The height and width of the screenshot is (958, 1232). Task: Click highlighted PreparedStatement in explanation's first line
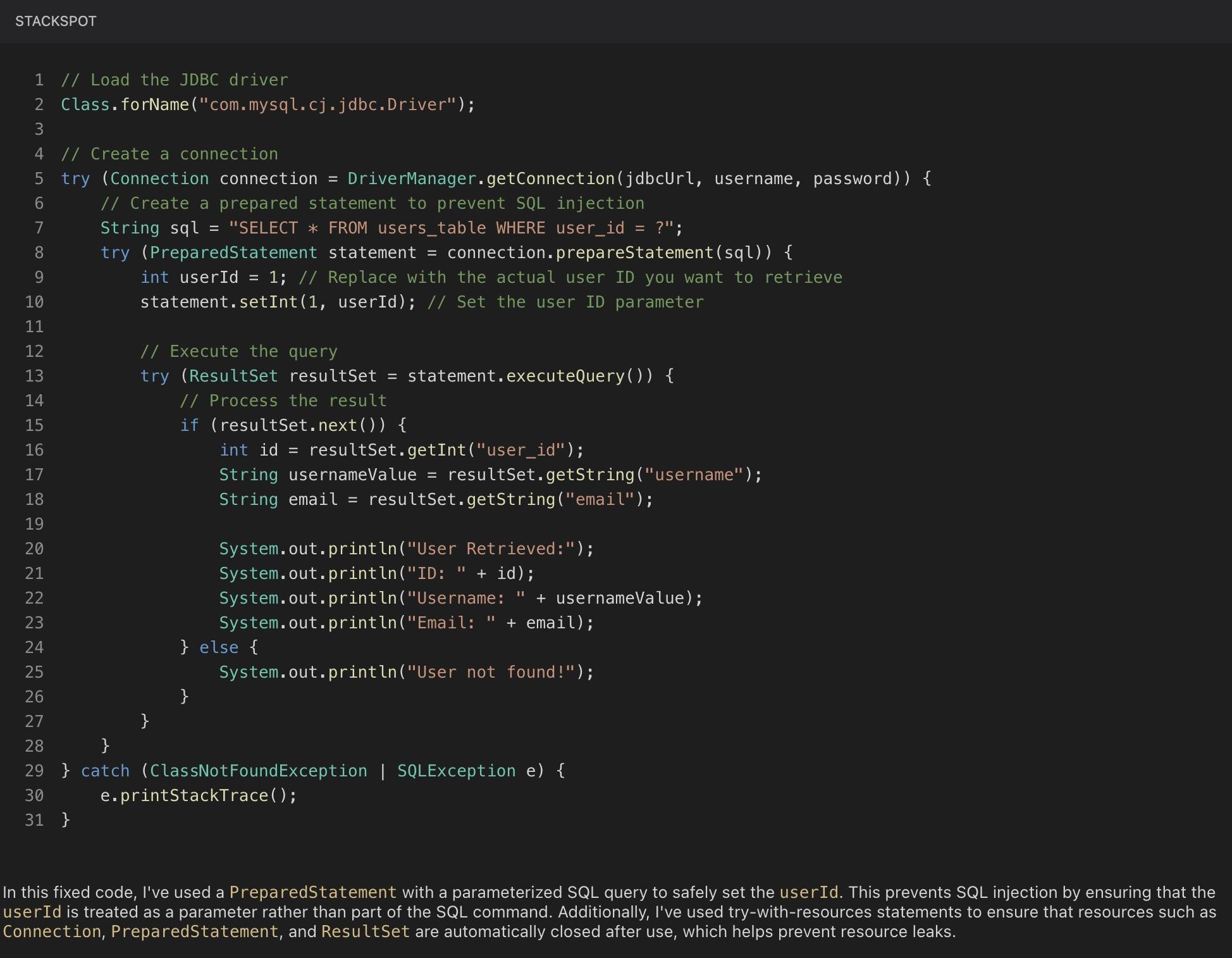(x=312, y=892)
